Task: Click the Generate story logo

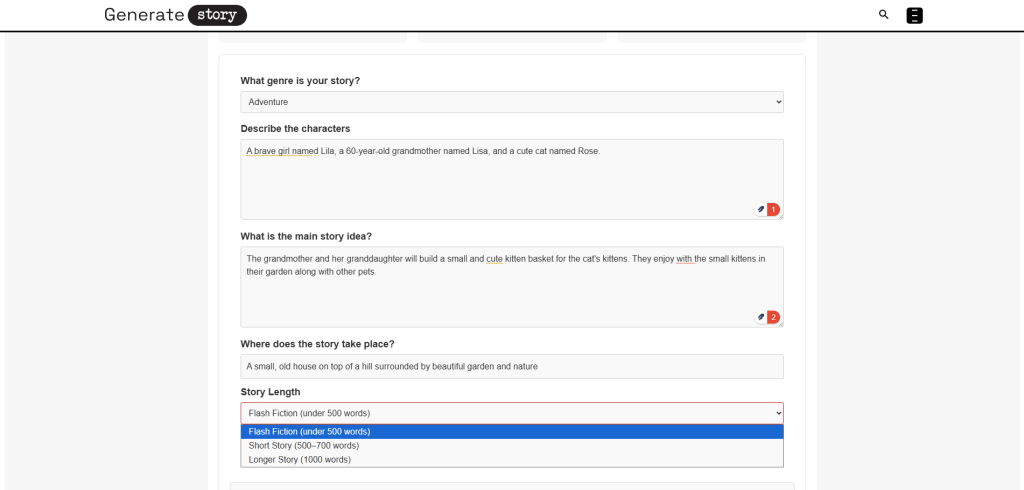Action: click(175, 15)
